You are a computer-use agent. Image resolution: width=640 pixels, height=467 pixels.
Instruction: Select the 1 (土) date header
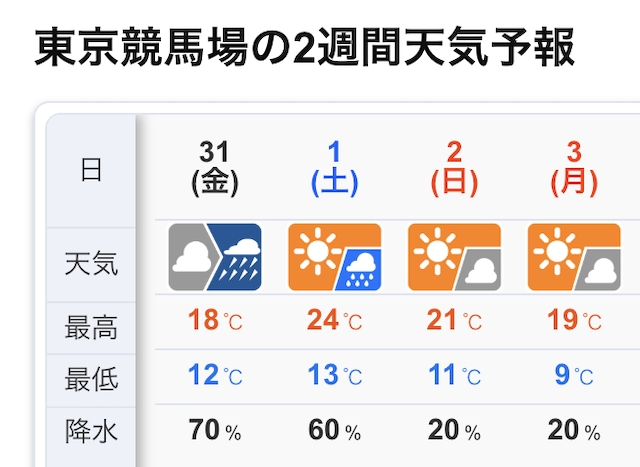click(335, 168)
